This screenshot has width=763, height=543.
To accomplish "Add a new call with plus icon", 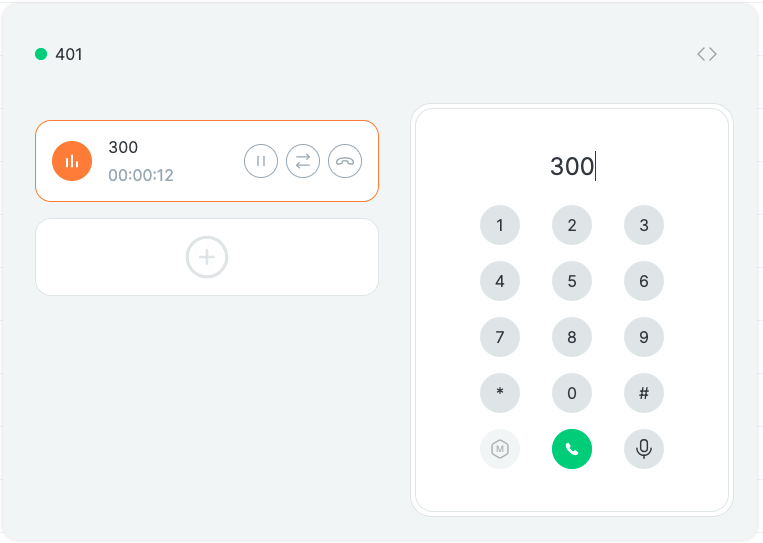I will click(207, 257).
